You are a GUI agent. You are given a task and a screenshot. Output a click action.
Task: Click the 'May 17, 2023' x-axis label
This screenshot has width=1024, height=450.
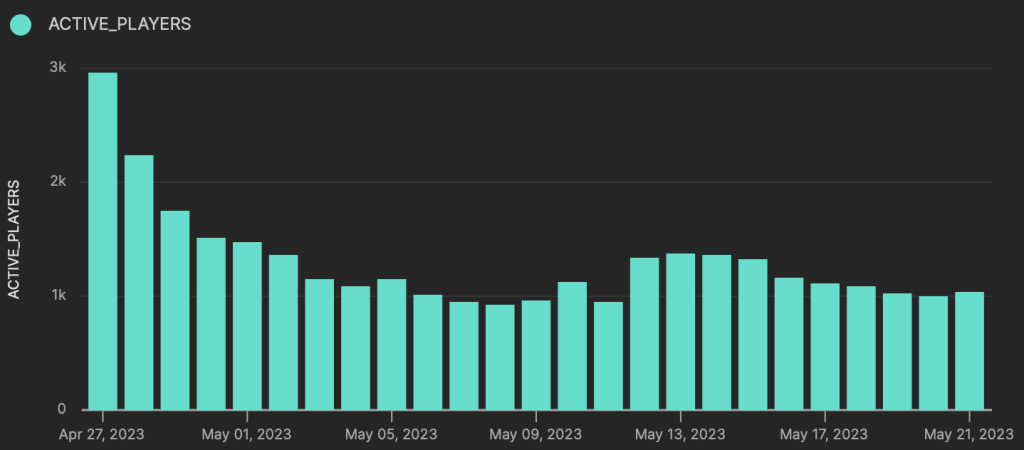(824, 434)
